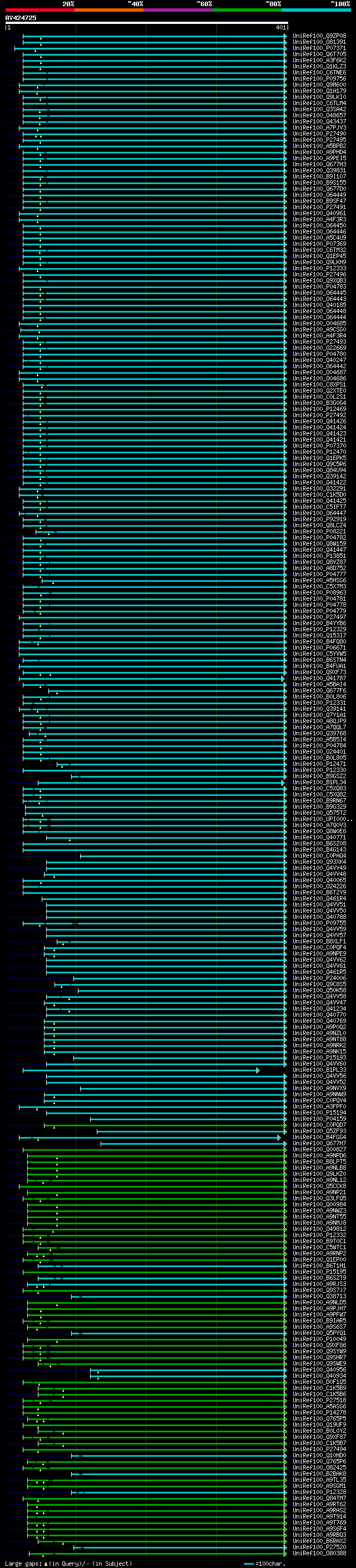Screen dimensions: 356x1568
Task: Select hit UniRef100_P09755
Action: click(319, 923)
